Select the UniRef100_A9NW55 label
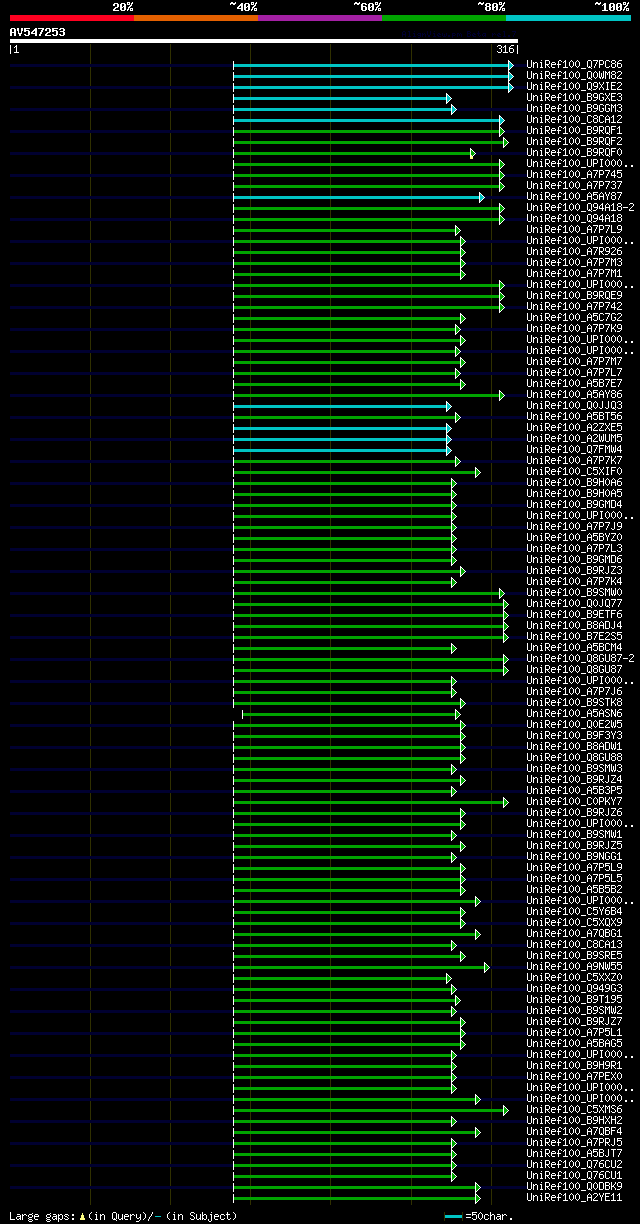Viewport: 640px width, 1224px height. [x=574, y=966]
